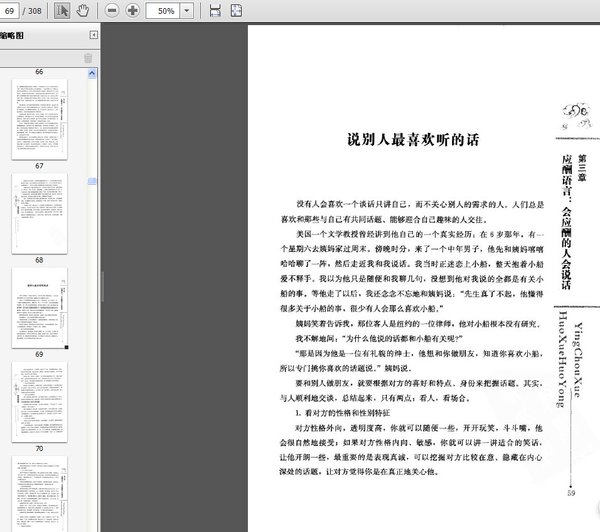600x532 pixels.
Task: Click the trash icon in thumbnails panel
Action: coord(88,58)
